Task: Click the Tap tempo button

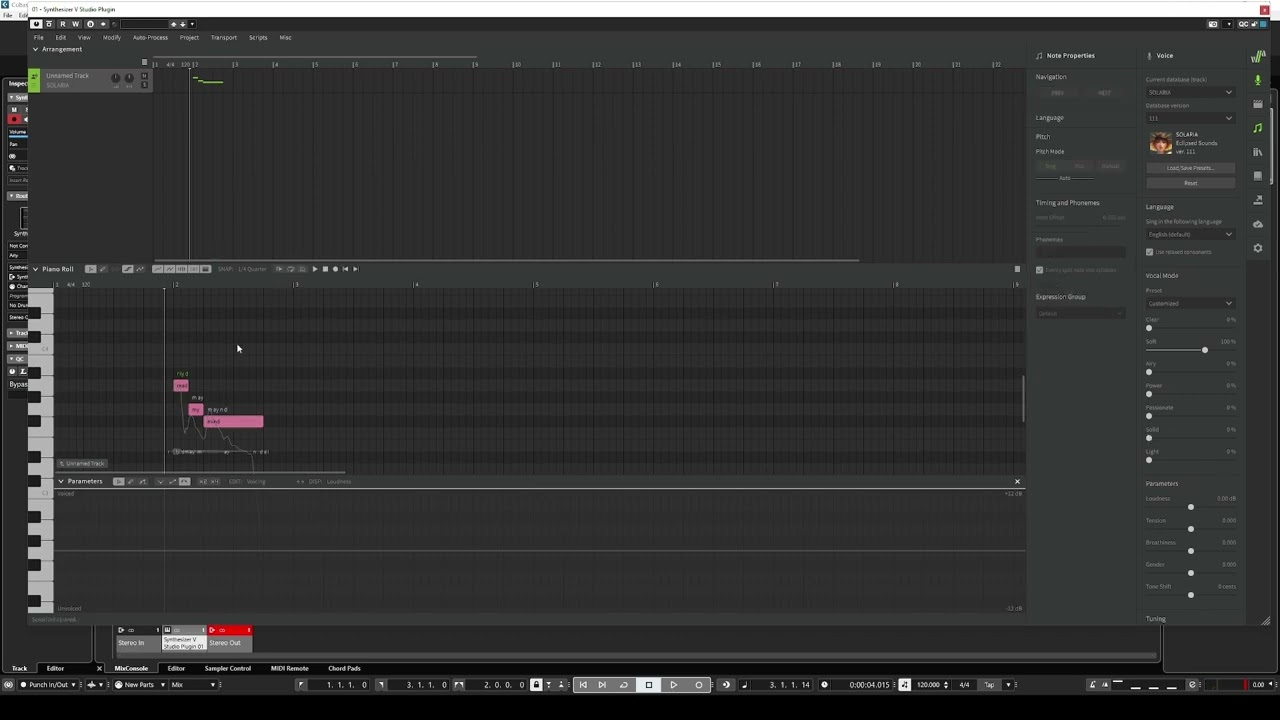Action: [x=989, y=685]
